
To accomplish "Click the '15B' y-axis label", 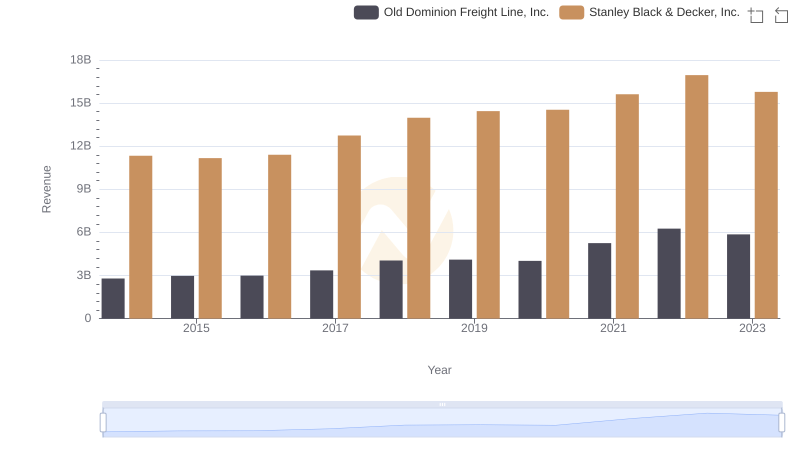I will (x=81, y=103).
